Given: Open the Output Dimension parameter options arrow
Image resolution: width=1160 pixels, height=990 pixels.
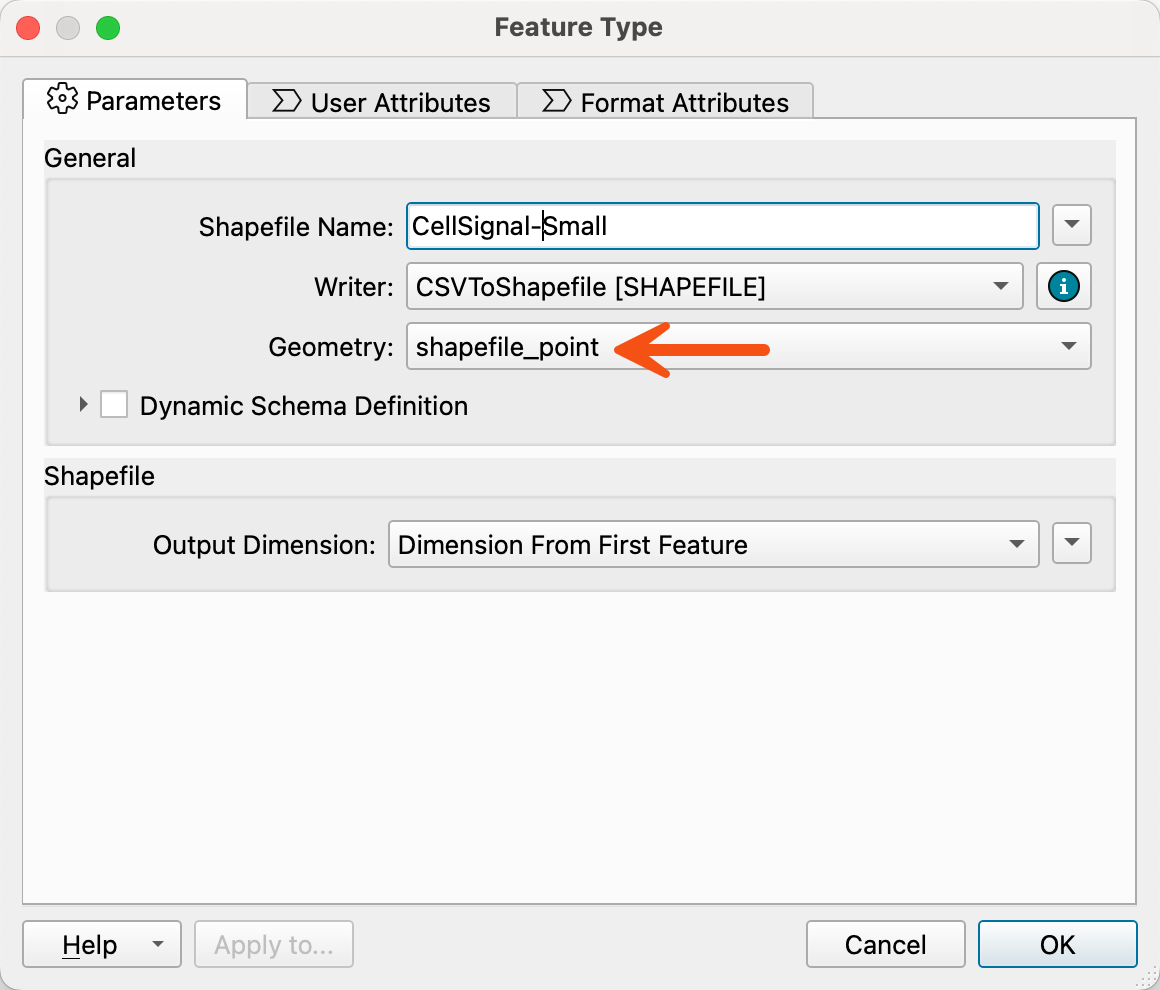Looking at the screenshot, I should coord(1071,543).
